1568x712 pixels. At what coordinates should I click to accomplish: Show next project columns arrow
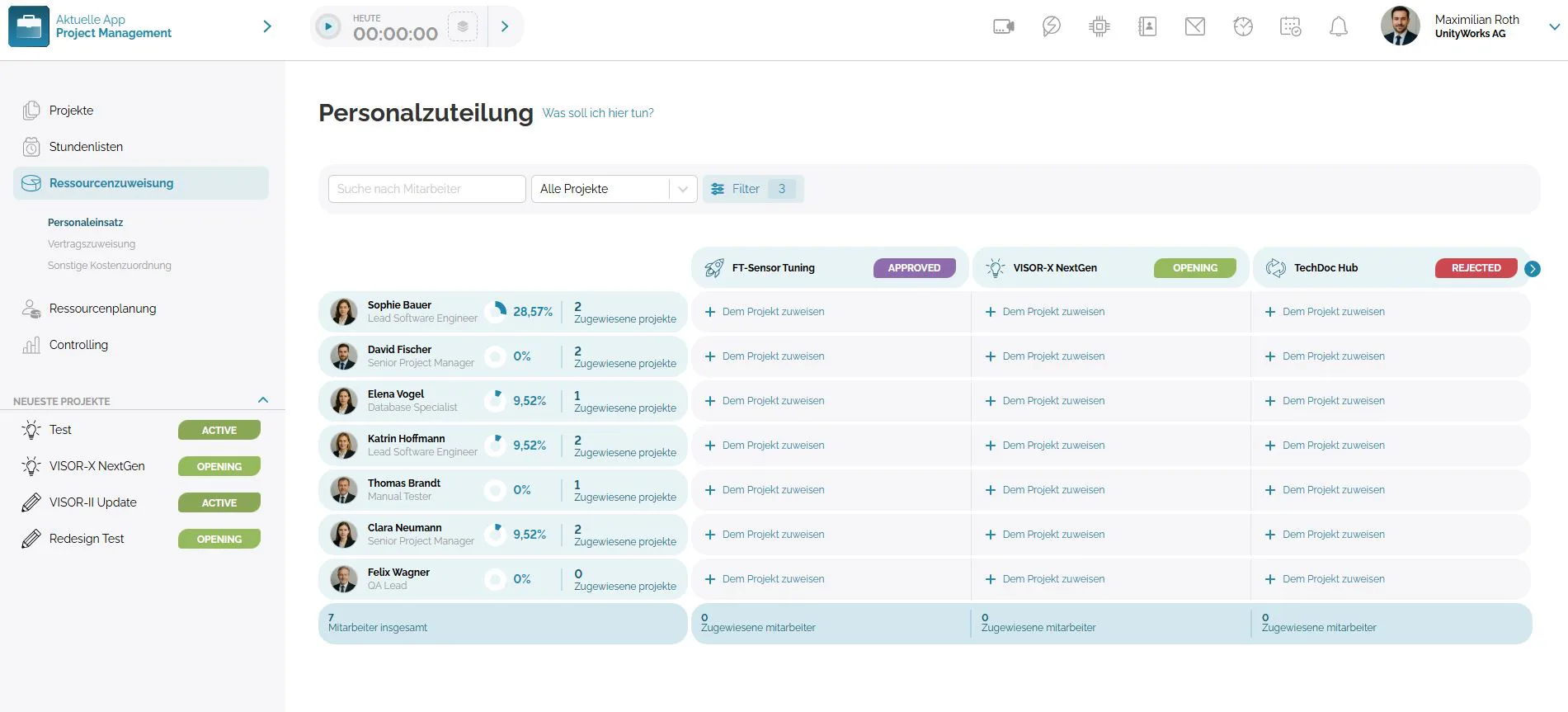tap(1533, 269)
